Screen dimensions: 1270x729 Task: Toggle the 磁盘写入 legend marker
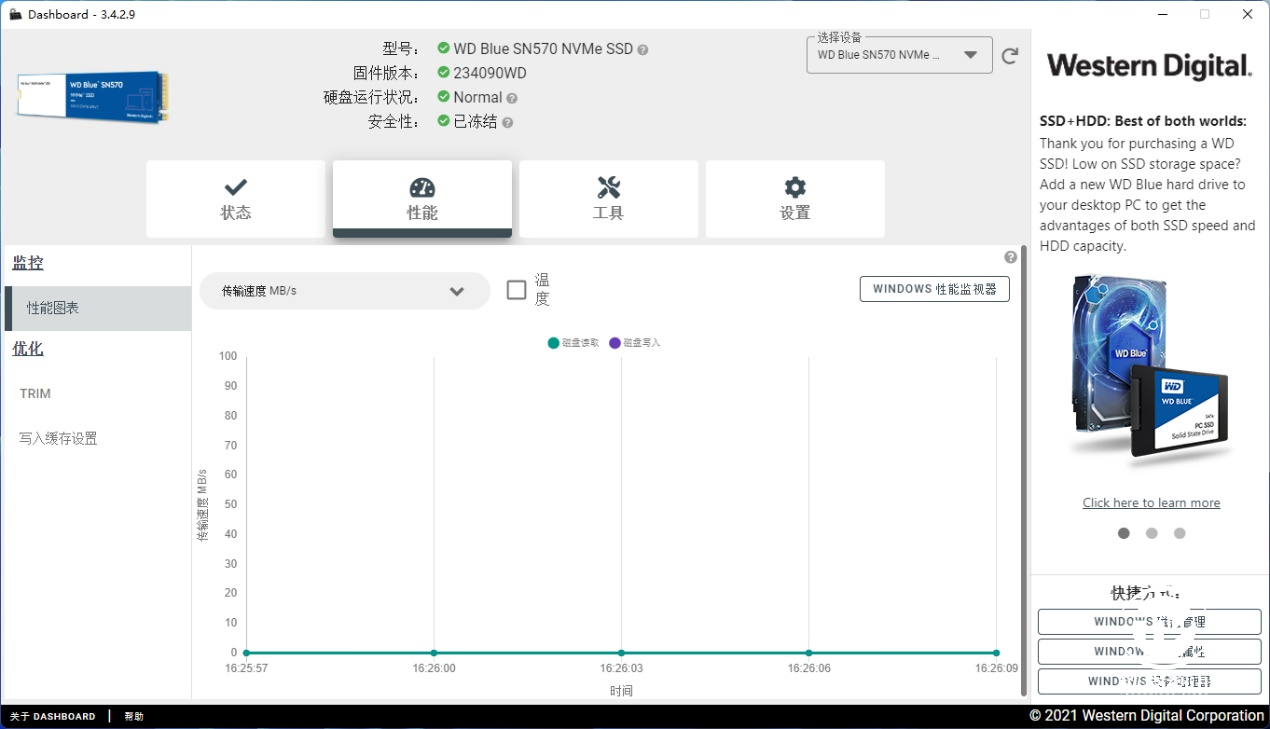coord(615,343)
